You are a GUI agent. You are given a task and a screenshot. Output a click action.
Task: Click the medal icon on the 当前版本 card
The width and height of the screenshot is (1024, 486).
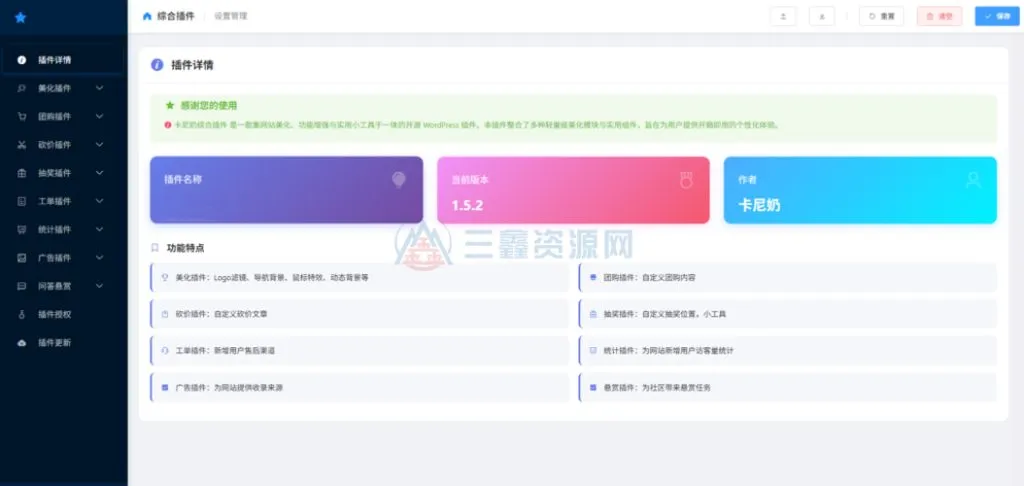tap(686, 180)
